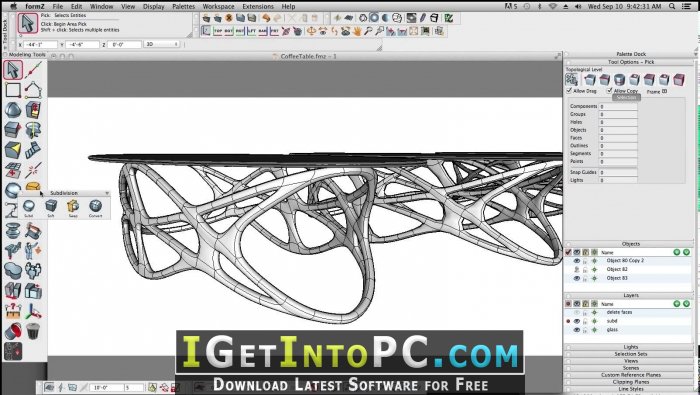The width and height of the screenshot is (700, 395).
Task: Click the undo arrow toolbar icon
Action: tap(266, 18)
